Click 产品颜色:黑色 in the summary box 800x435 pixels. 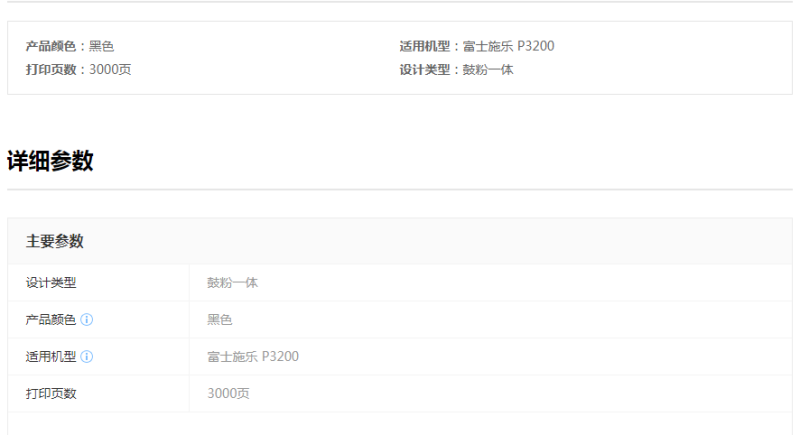tap(70, 46)
